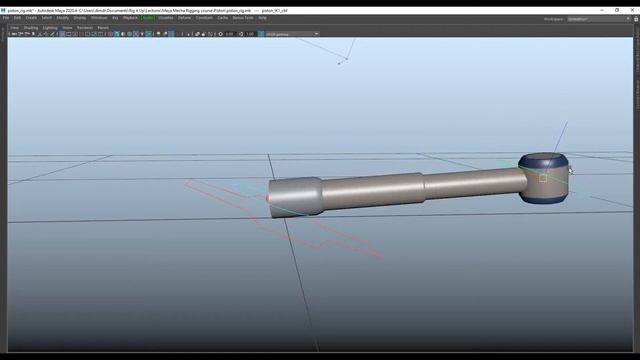Open the viewport panel's View menu

pos(14,28)
